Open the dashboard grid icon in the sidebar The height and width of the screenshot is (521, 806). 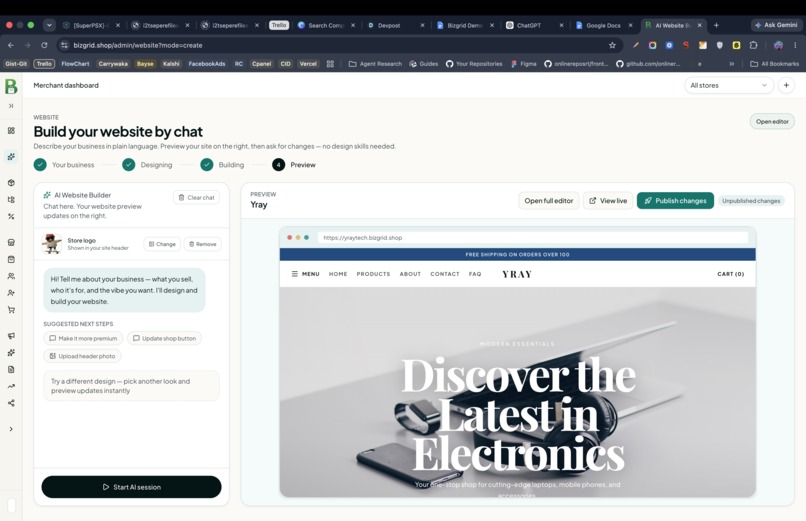[x=11, y=131]
